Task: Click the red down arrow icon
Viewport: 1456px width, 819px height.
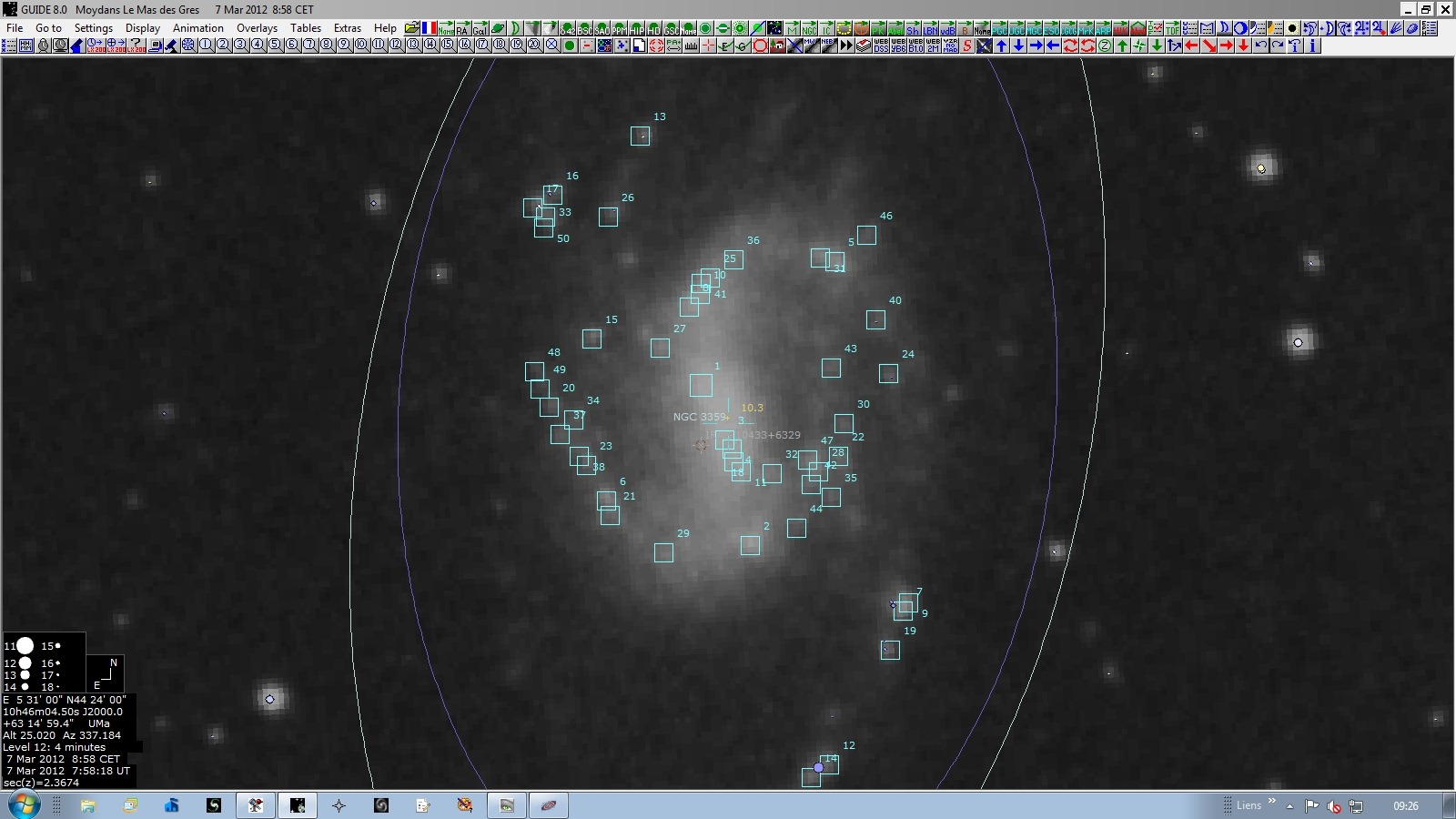Action: point(1243,45)
